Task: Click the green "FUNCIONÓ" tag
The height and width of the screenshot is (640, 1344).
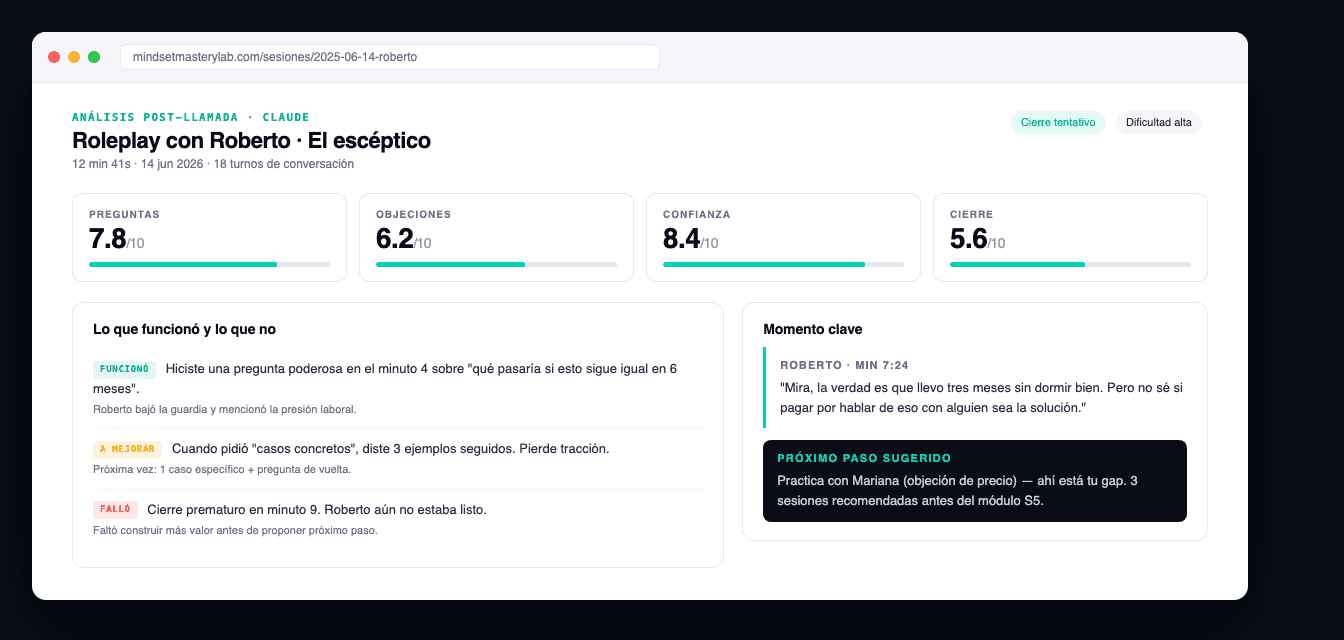Action: tap(124, 369)
